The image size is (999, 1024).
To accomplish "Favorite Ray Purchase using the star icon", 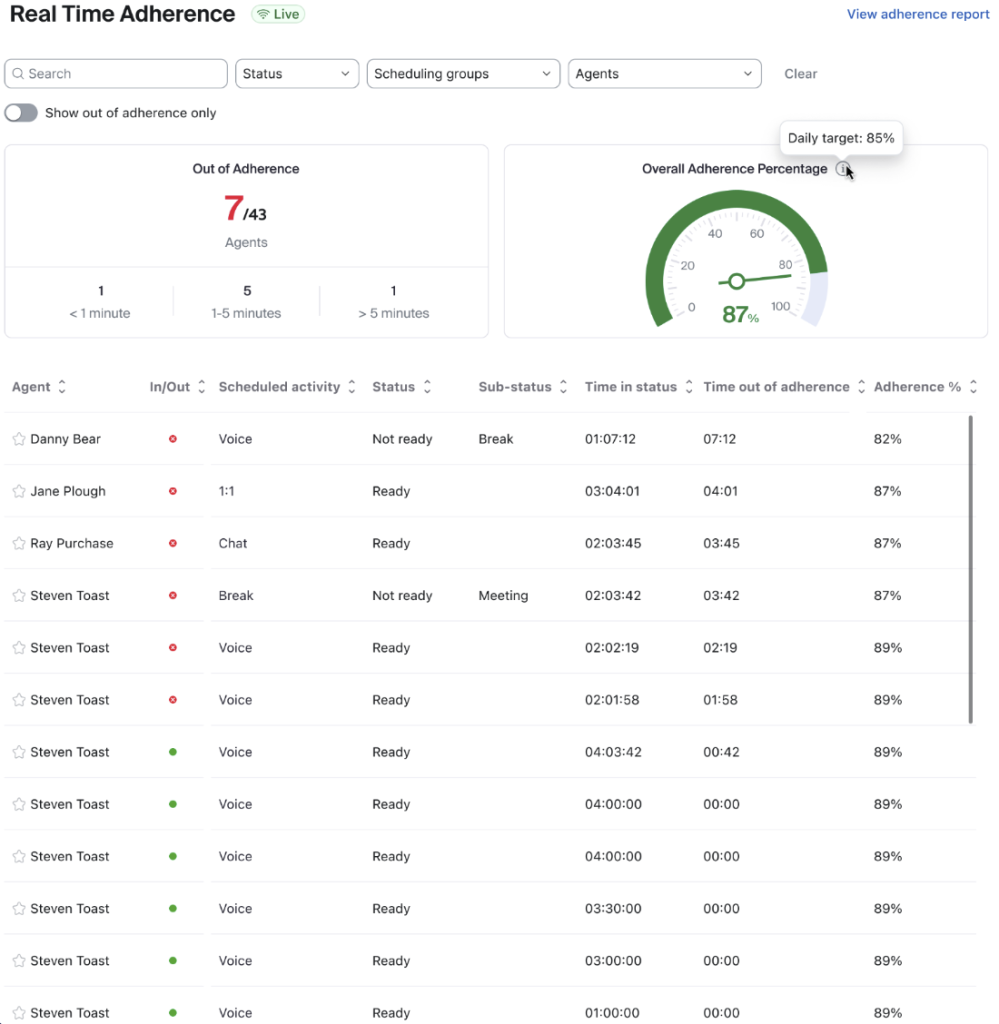I will tap(18, 543).
